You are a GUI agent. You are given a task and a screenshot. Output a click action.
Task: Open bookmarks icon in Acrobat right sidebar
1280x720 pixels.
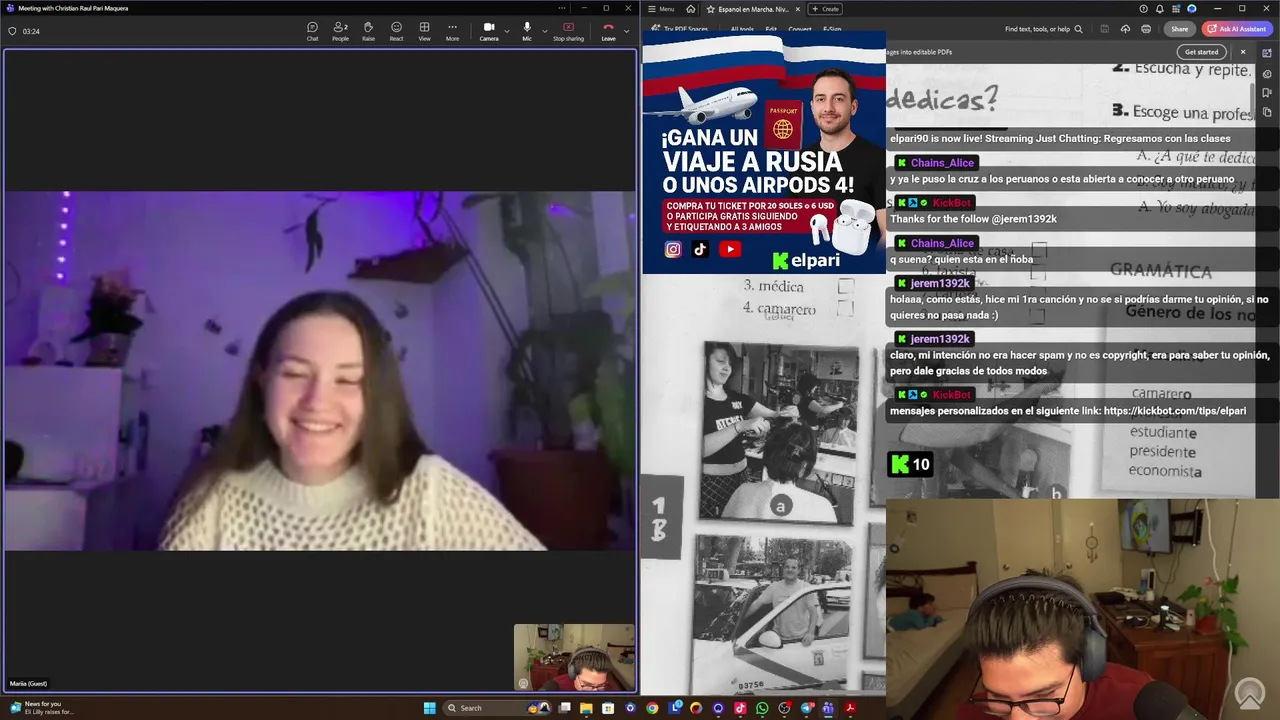coord(1267,93)
